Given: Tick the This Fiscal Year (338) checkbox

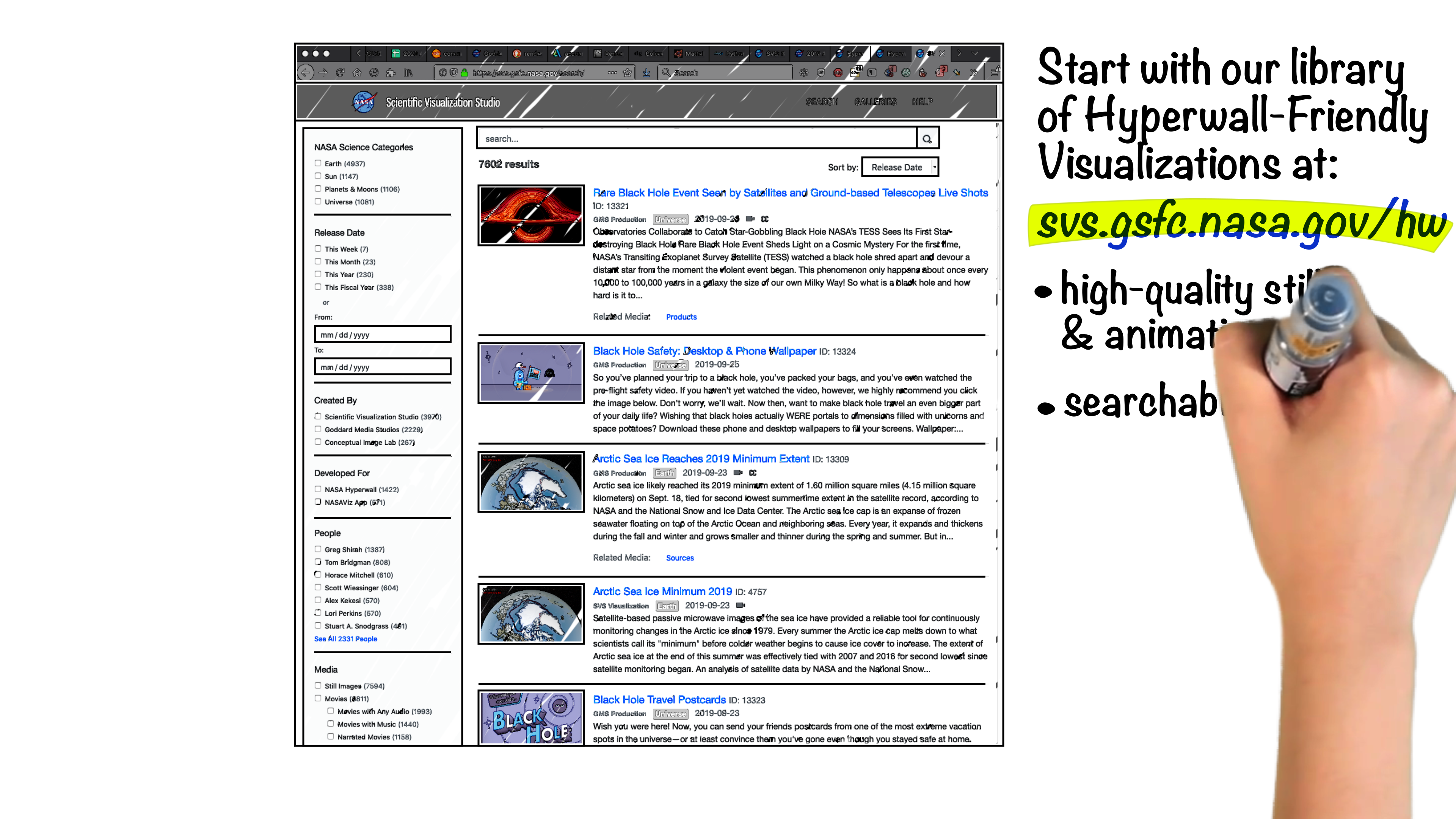Looking at the screenshot, I should 318,287.
